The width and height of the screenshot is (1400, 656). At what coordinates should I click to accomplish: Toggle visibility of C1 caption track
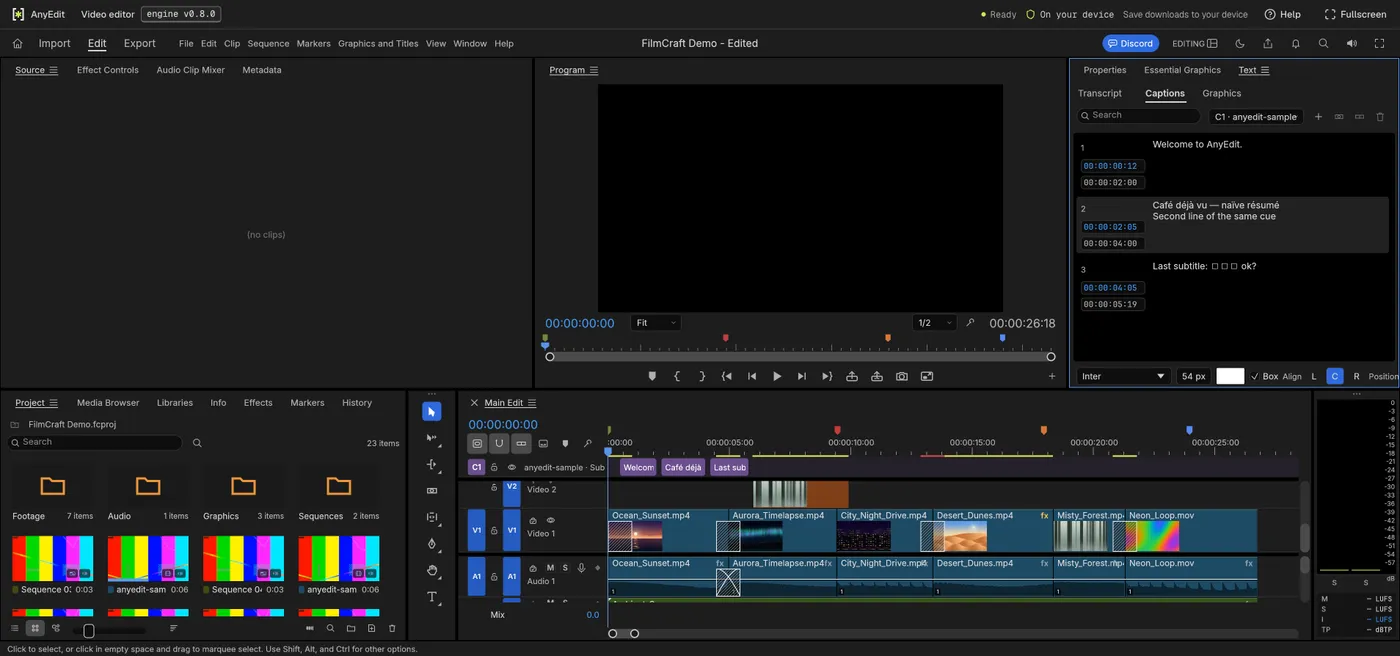point(512,467)
